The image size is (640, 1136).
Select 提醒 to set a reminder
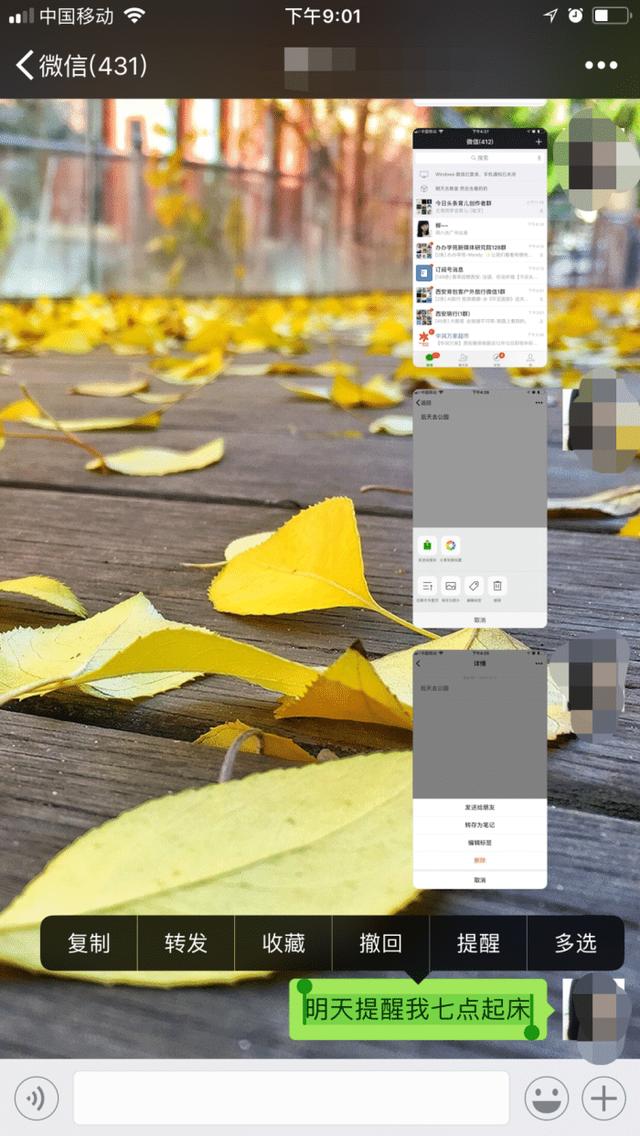[478, 943]
